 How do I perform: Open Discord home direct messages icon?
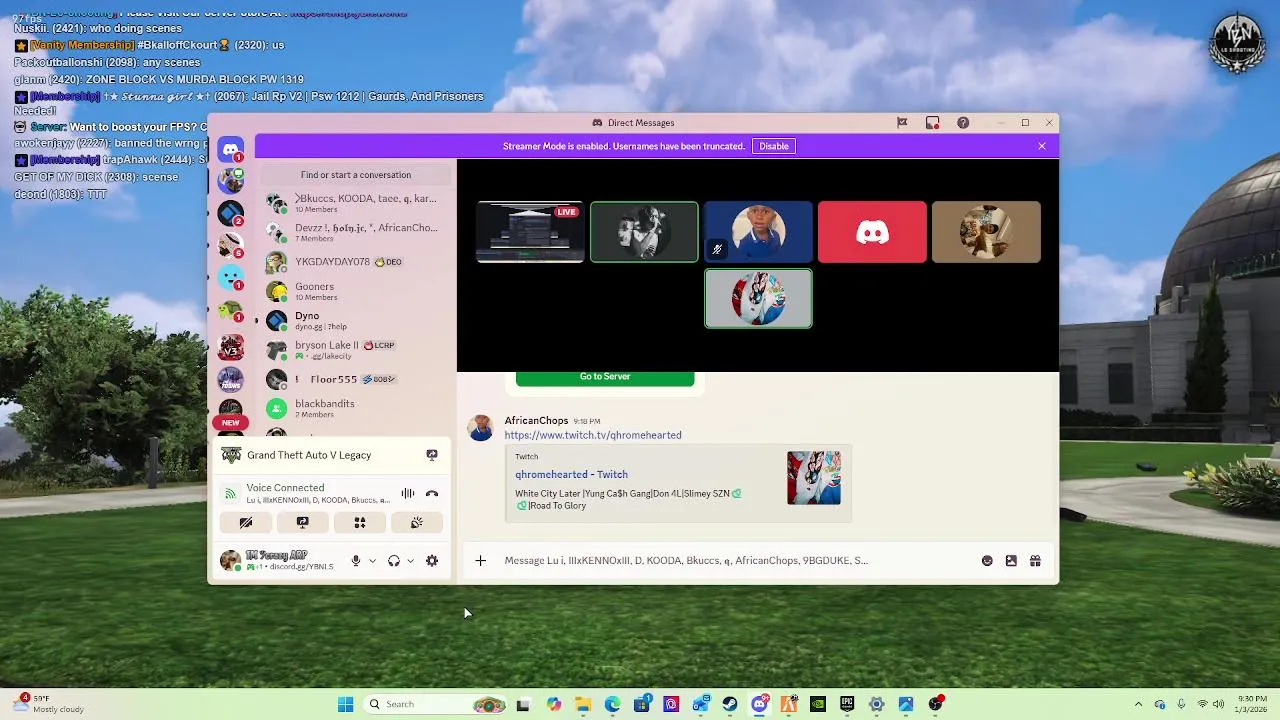(231, 150)
